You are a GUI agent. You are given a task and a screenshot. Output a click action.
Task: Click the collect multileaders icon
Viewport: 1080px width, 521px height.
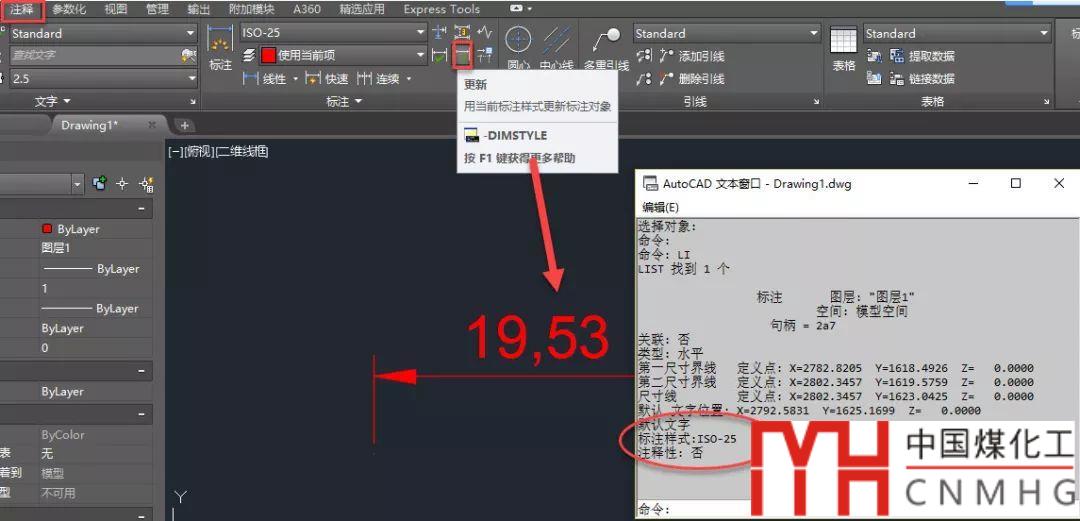(644, 79)
